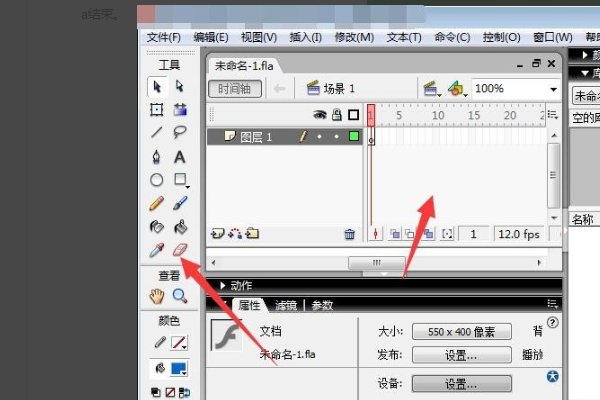Image resolution: width=600 pixels, height=400 pixels.
Task: Insert a layer folder
Action: point(252,233)
